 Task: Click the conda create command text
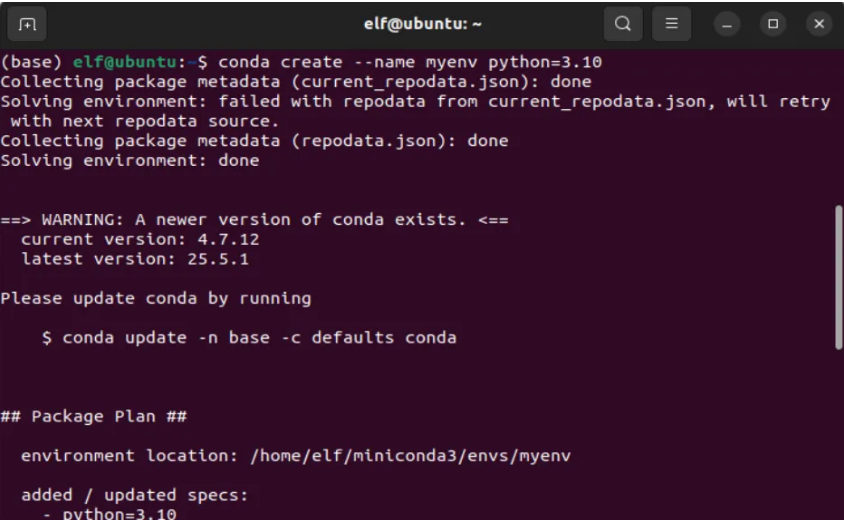point(410,62)
